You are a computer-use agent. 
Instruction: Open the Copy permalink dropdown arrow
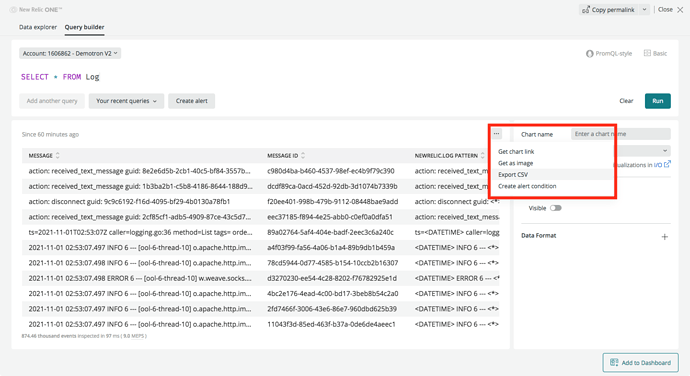click(644, 9)
